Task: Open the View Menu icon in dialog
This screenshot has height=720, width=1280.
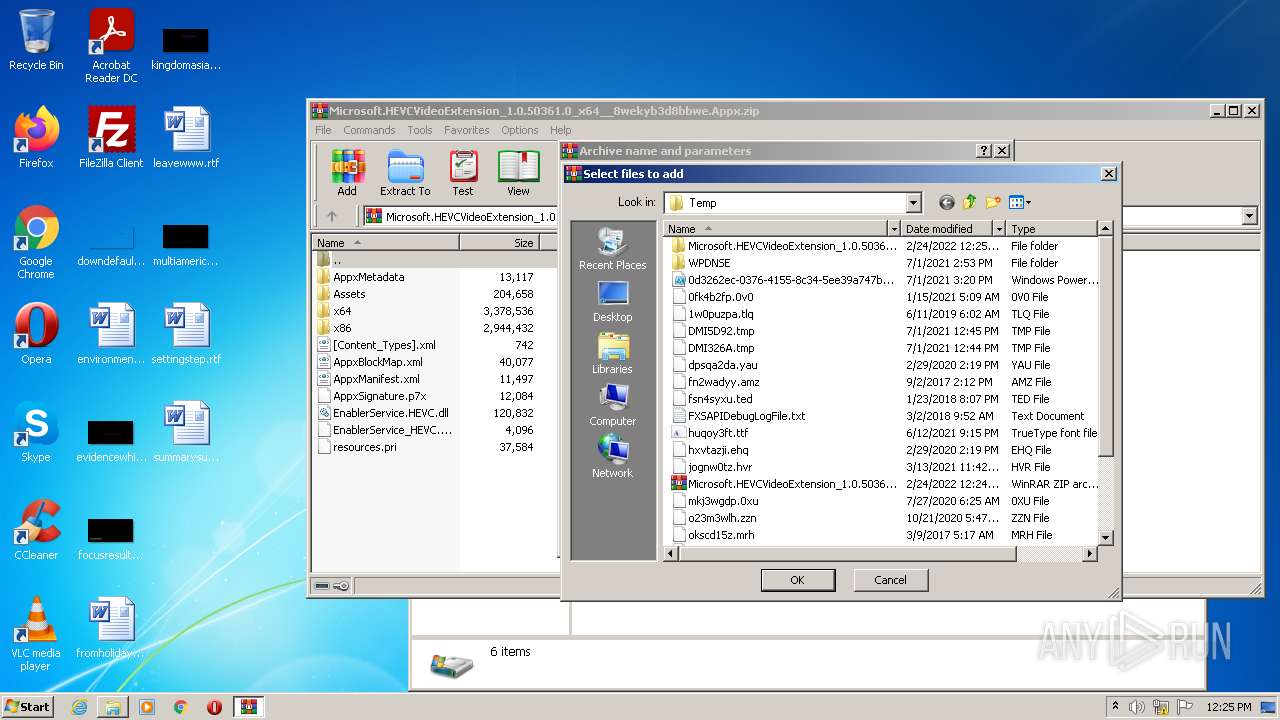Action: tap(1019, 203)
